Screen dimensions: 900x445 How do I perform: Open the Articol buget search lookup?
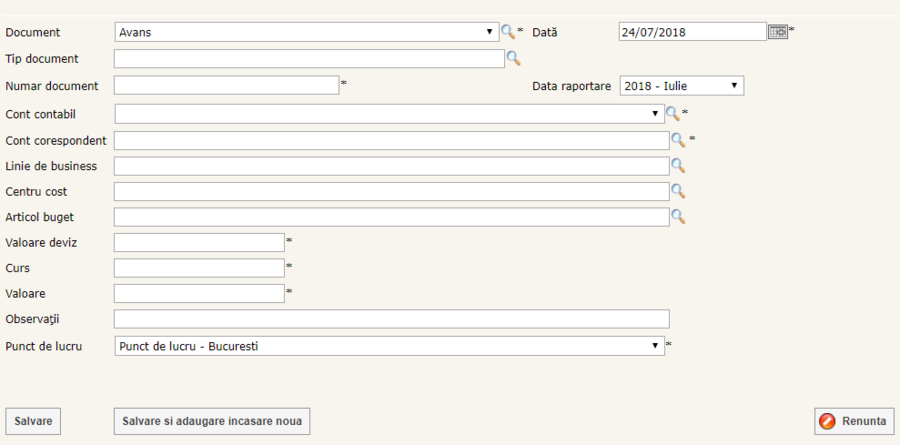tap(678, 216)
